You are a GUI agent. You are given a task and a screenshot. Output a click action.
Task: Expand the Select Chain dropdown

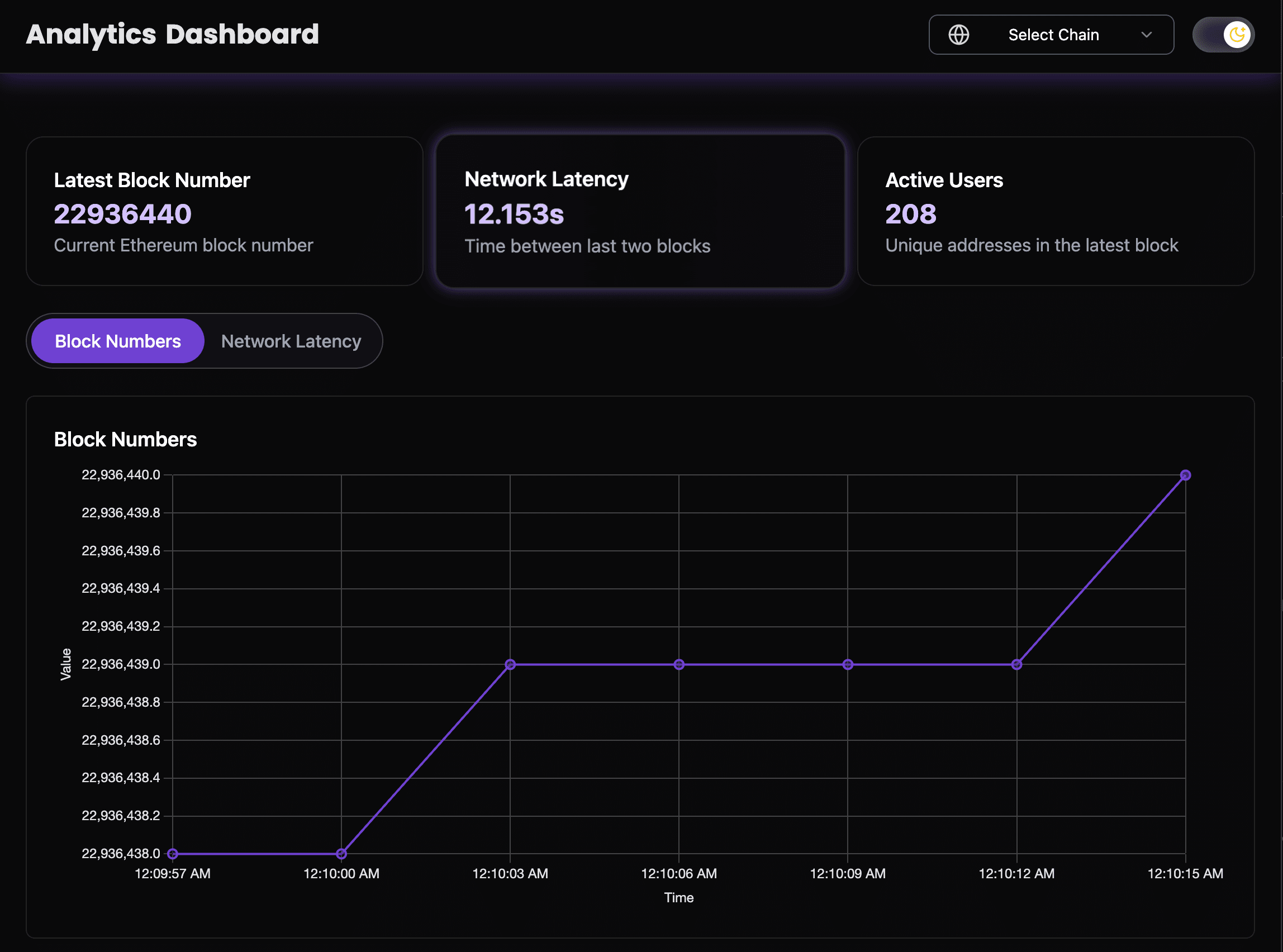click(1052, 35)
